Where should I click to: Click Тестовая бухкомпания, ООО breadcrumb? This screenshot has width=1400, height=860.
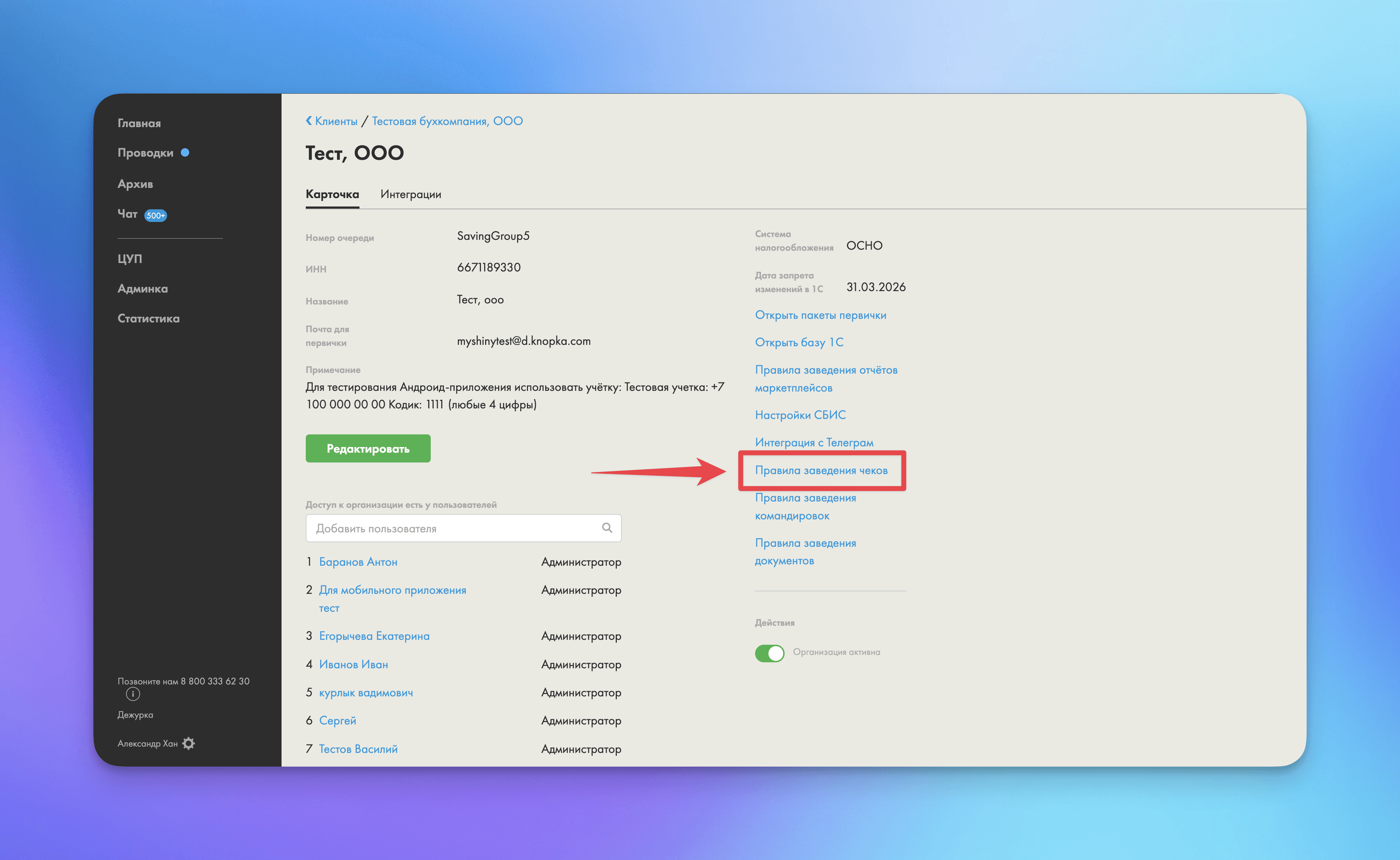[447, 121]
